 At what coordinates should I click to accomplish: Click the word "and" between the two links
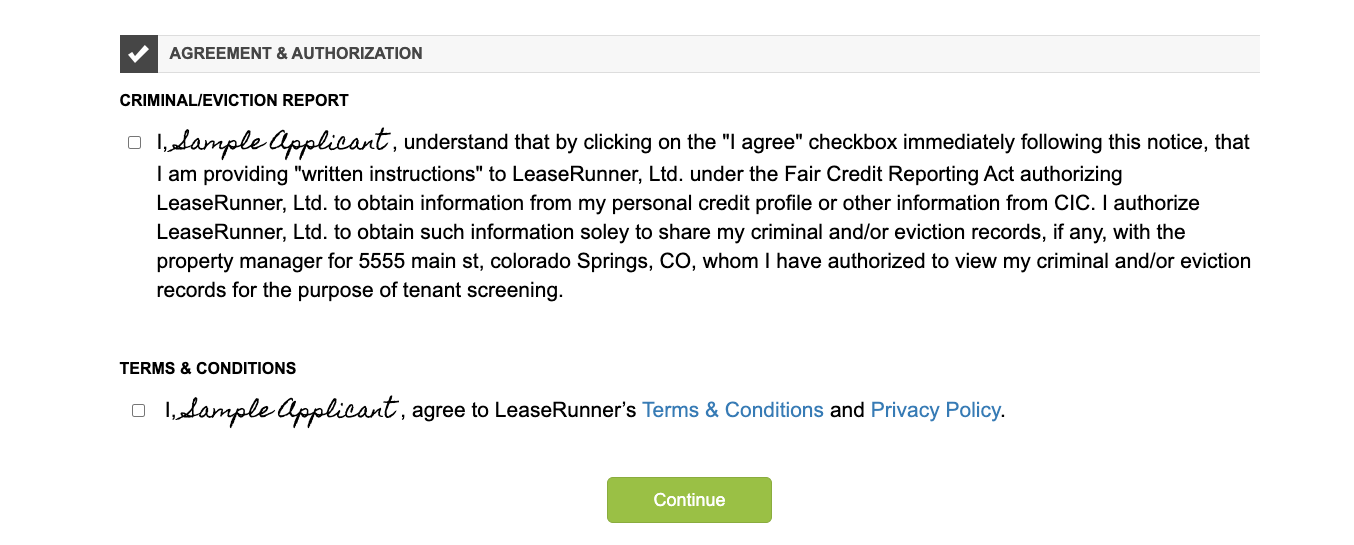(847, 410)
